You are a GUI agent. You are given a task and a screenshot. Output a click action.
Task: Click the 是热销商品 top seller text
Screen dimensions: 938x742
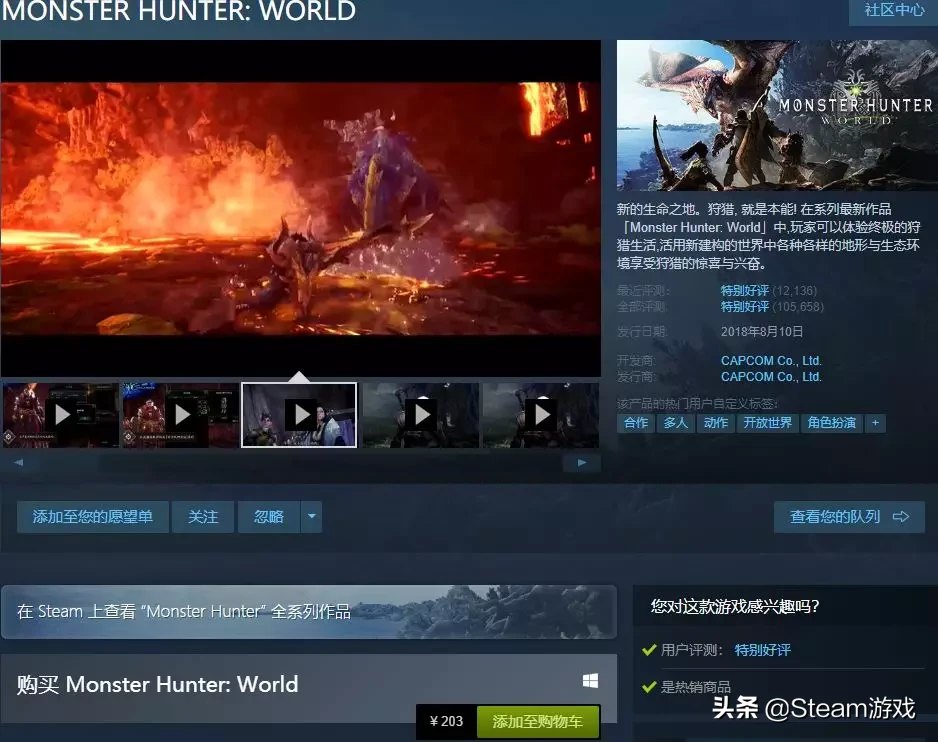(696, 687)
